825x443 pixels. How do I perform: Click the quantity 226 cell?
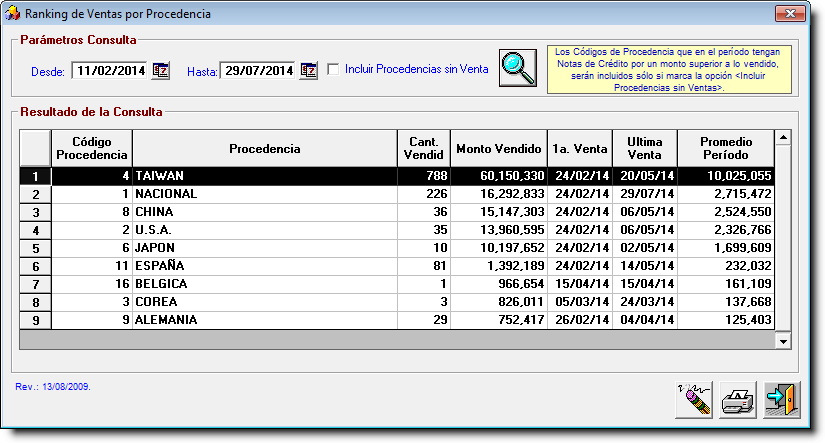[x=424, y=194]
